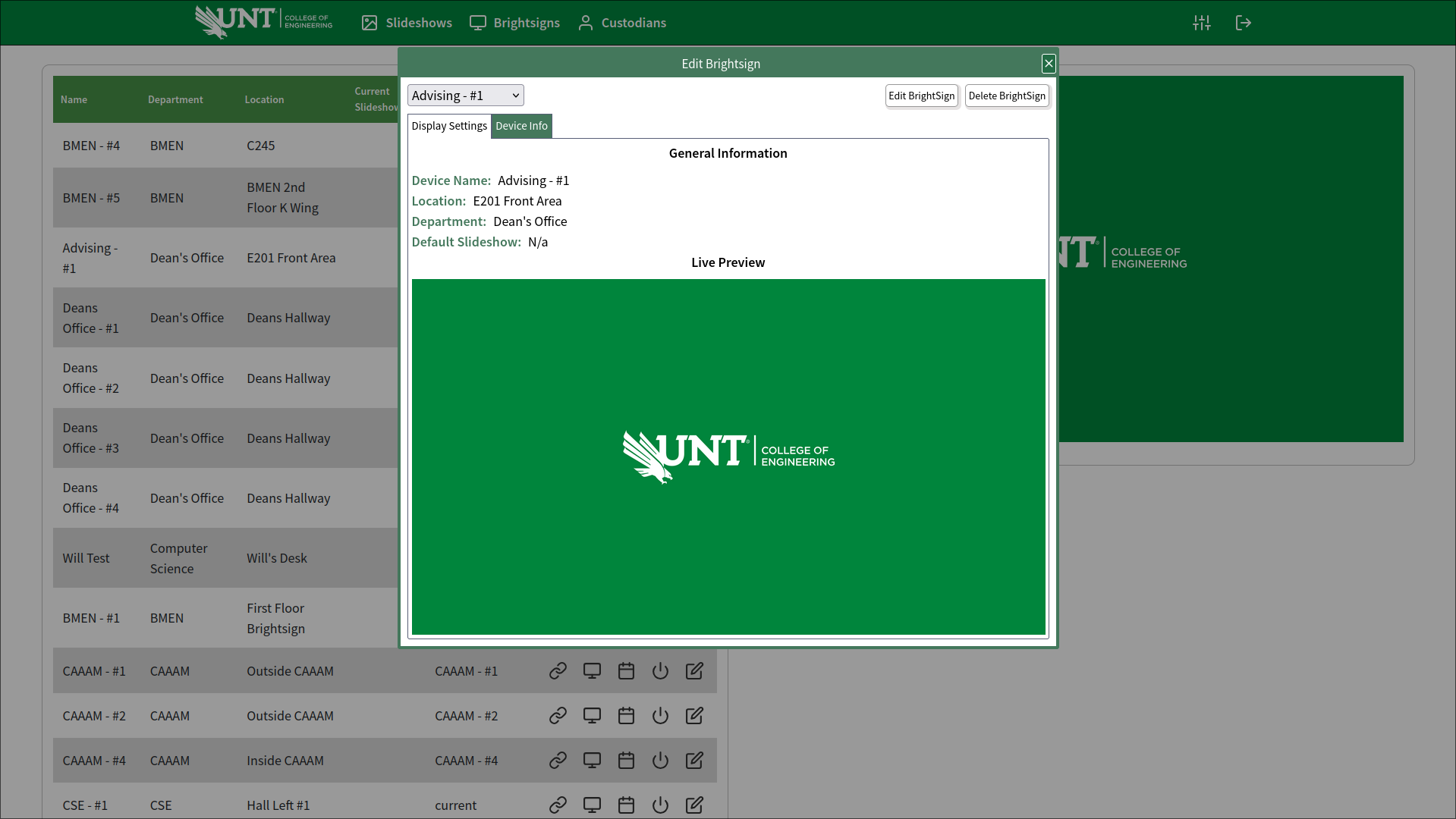Open the Slideshows menu
Viewport: 1456px width, 819px height.
(407, 23)
